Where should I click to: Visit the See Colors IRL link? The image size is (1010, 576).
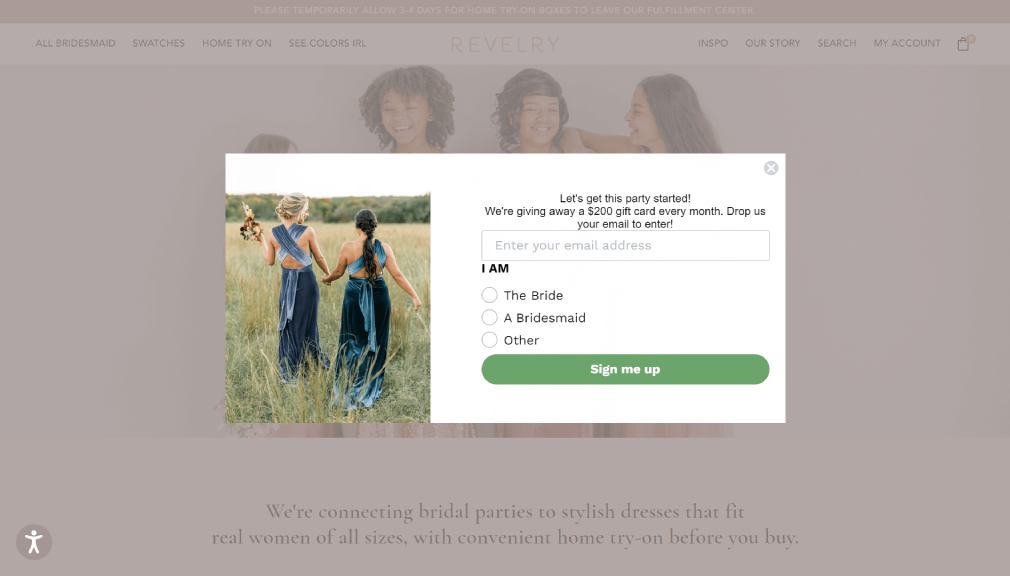pos(327,44)
